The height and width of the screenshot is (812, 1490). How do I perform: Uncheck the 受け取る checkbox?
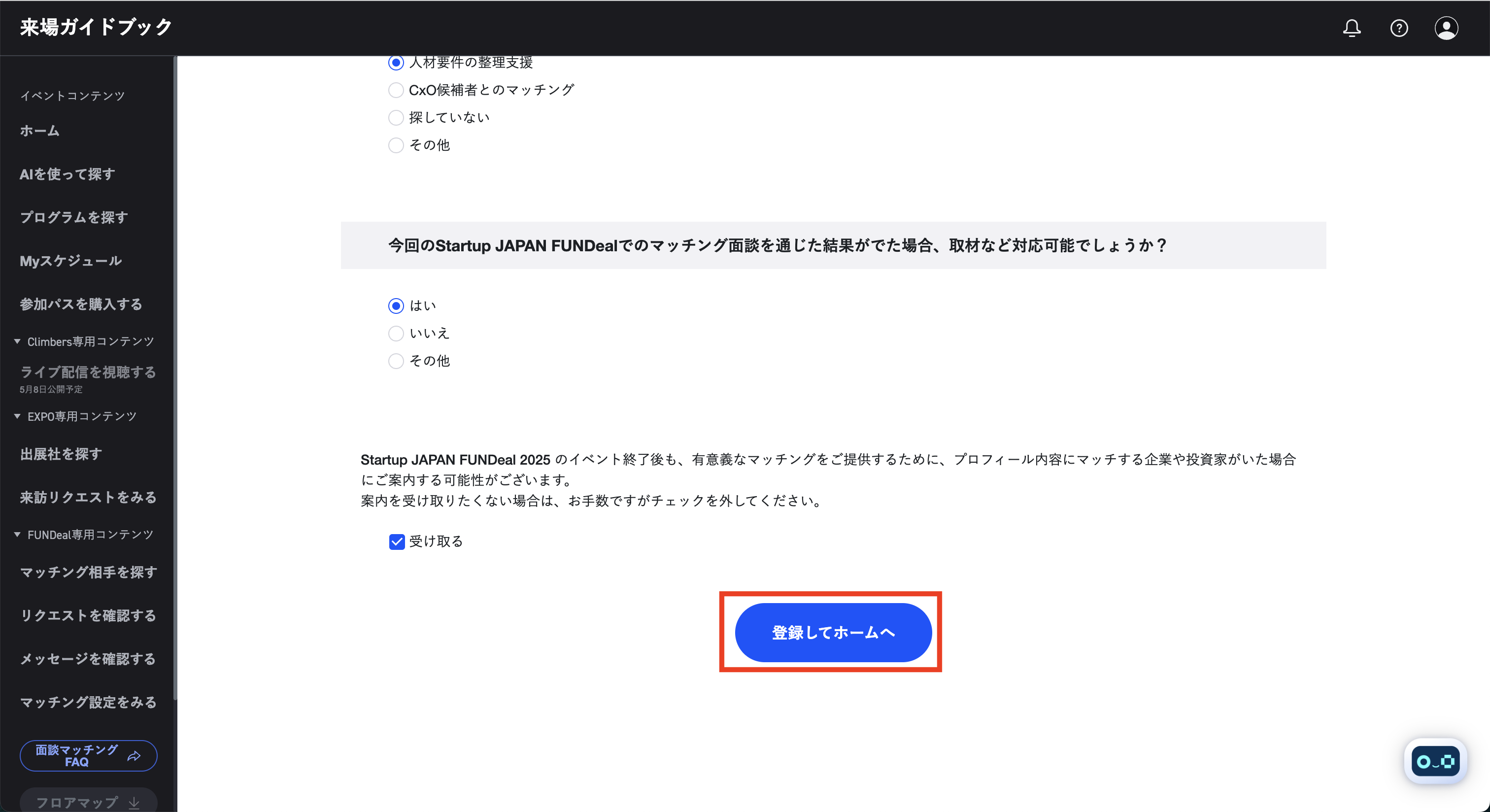point(397,541)
